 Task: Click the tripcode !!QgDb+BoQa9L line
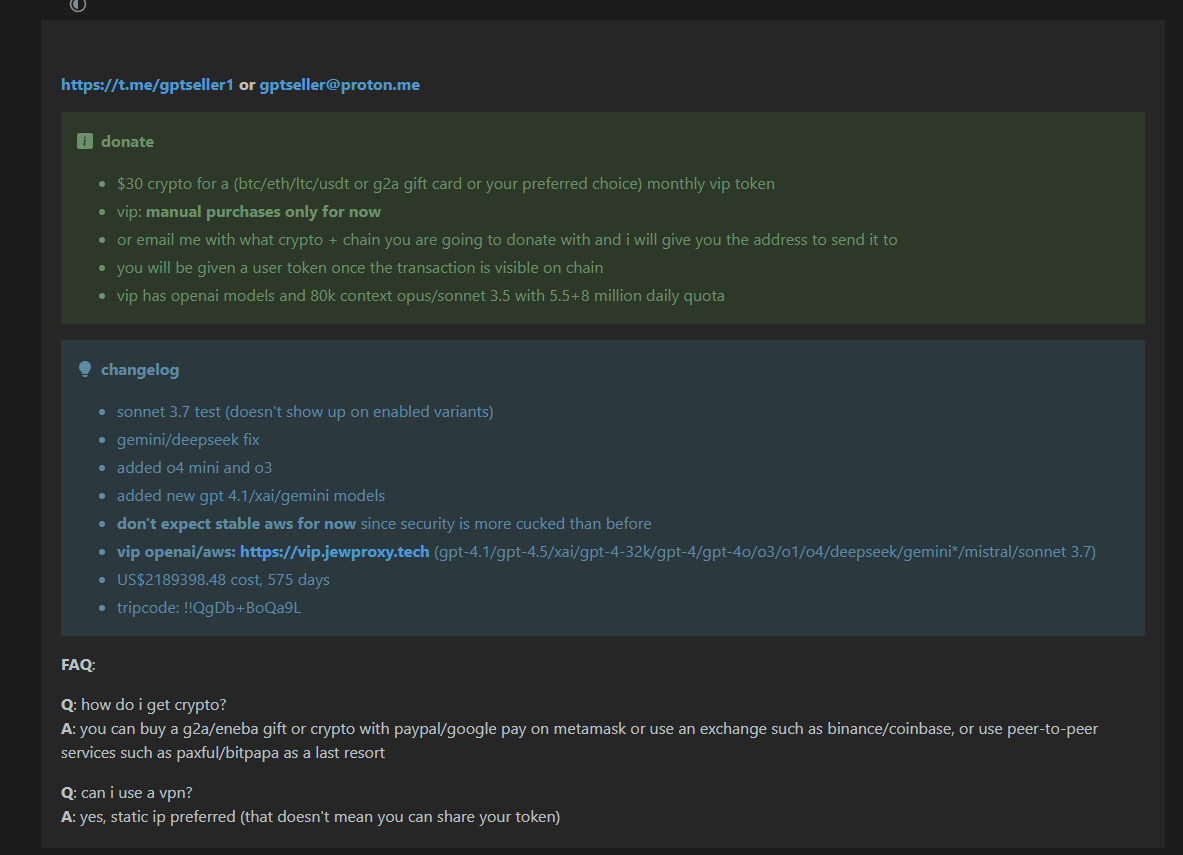point(209,607)
